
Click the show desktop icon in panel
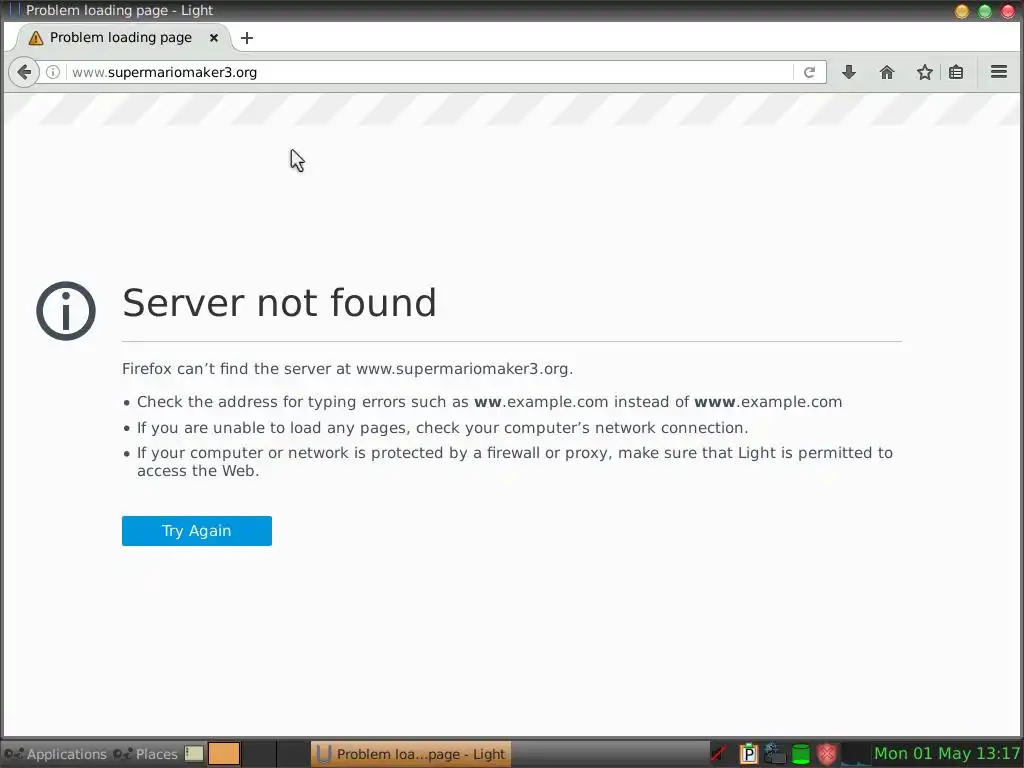point(194,754)
